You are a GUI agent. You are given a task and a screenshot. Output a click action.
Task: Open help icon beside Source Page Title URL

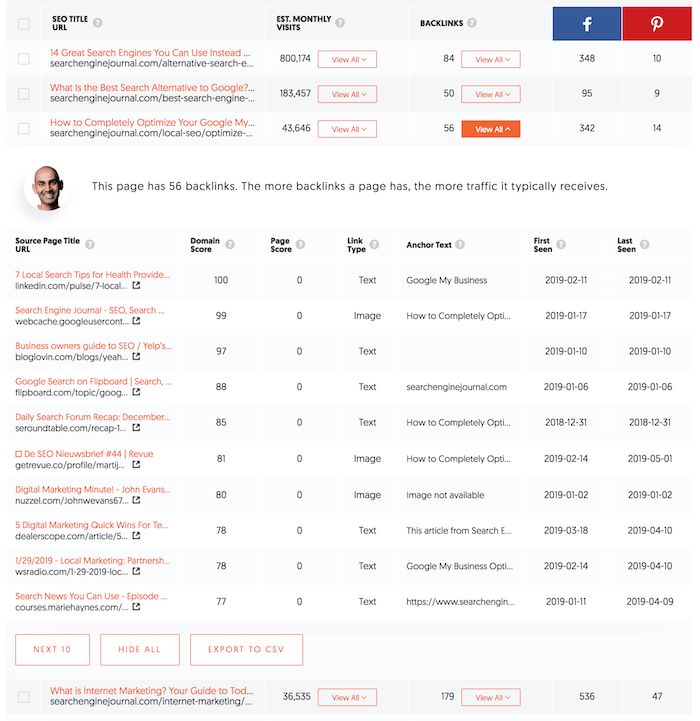click(x=90, y=245)
